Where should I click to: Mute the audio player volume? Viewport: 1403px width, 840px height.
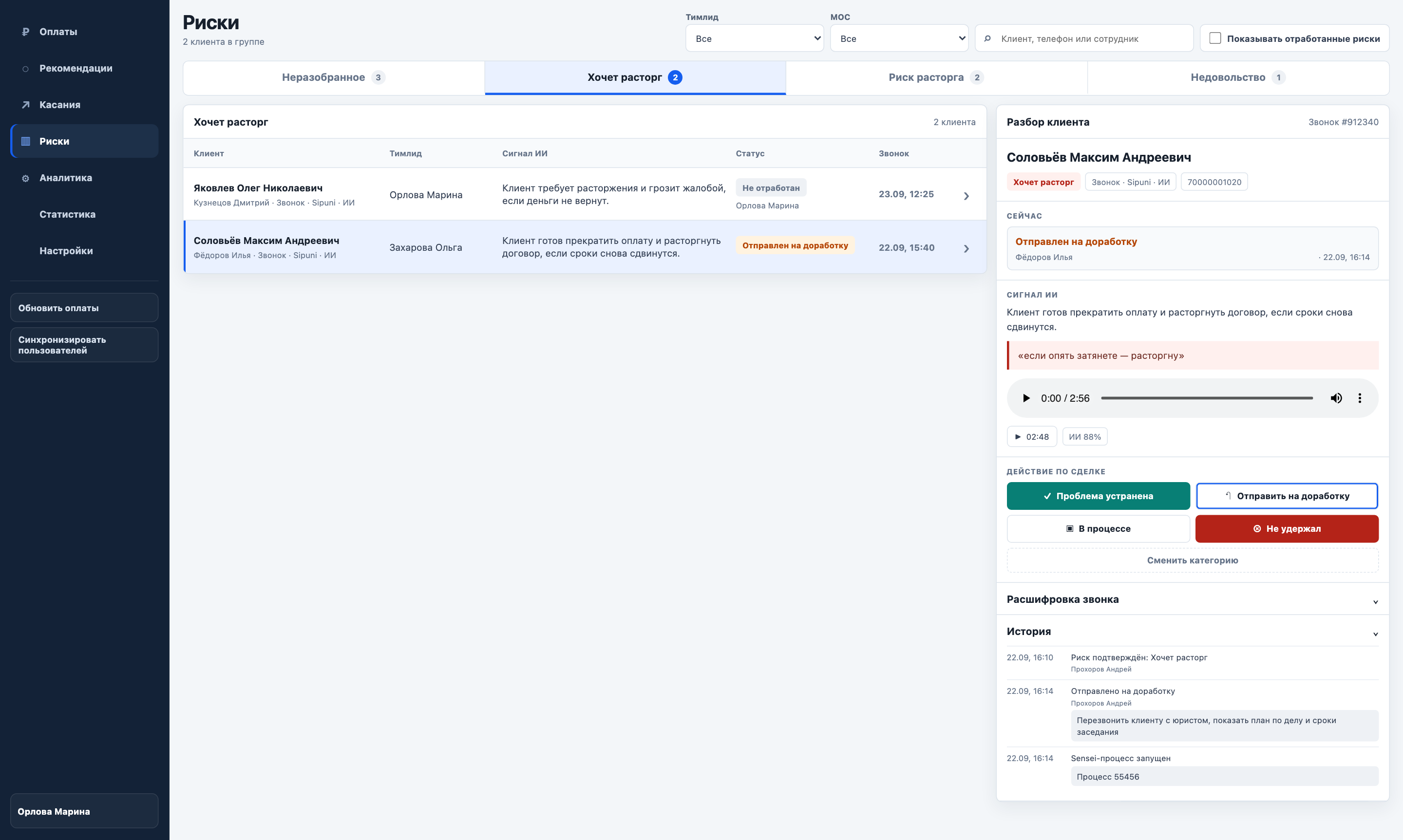(1336, 398)
